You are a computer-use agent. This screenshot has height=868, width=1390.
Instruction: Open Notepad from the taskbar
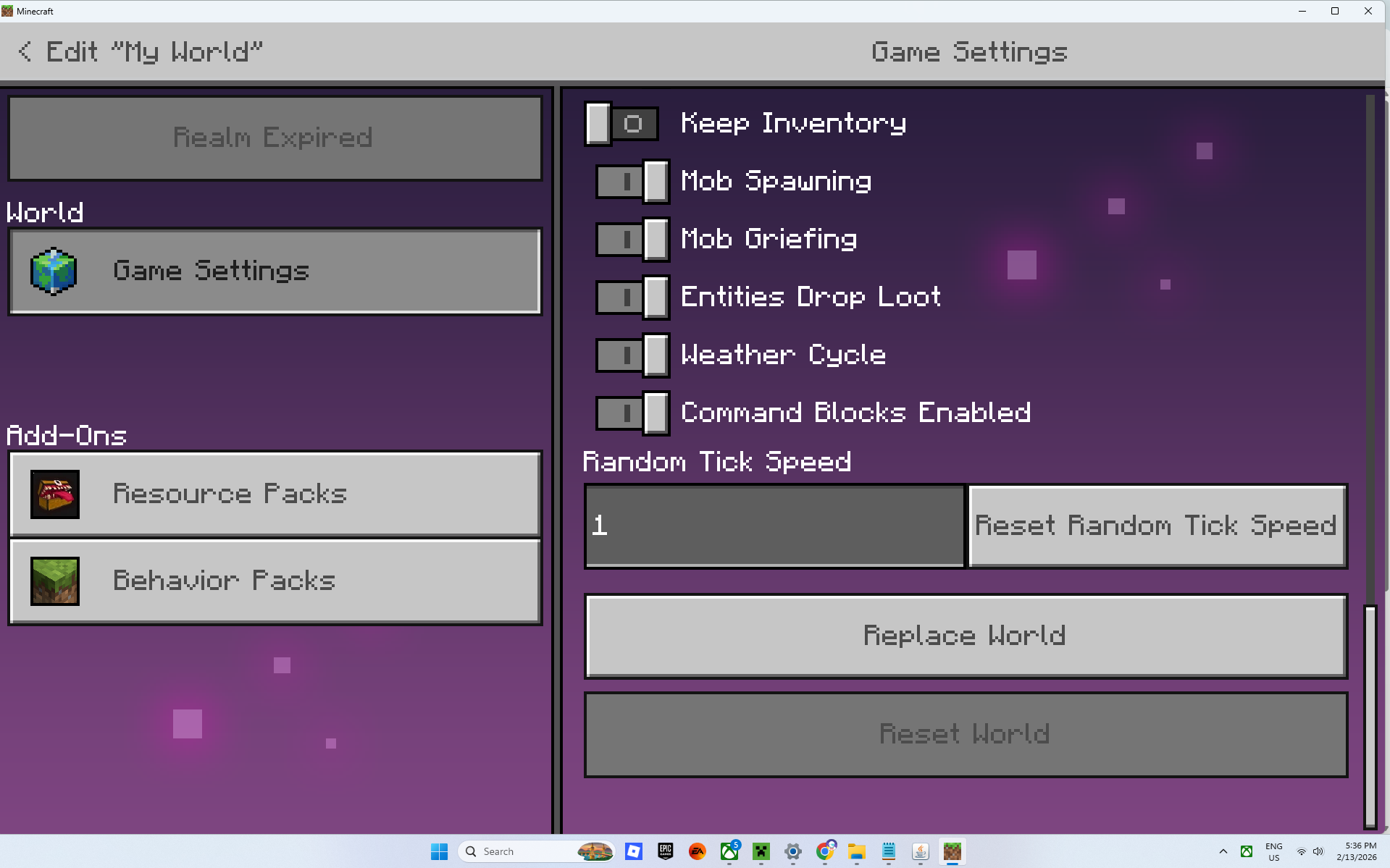click(x=889, y=851)
